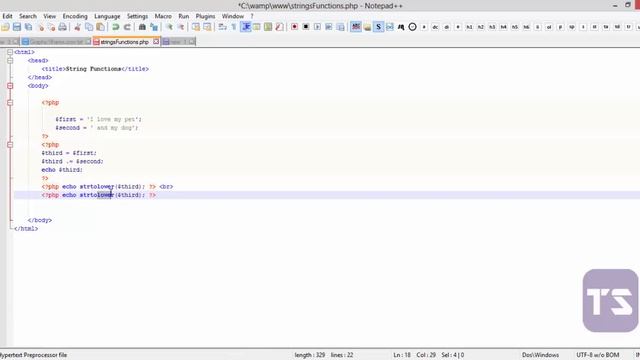640x360 pixels.
Task: Open the Window menu
Action: click(x=233, y=16)
